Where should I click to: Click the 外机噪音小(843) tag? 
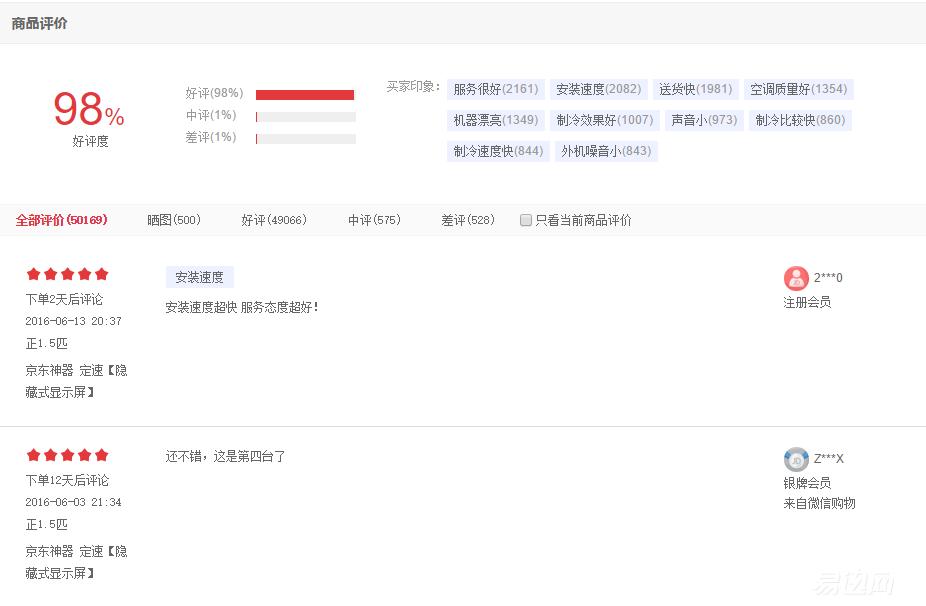point(606,151)
